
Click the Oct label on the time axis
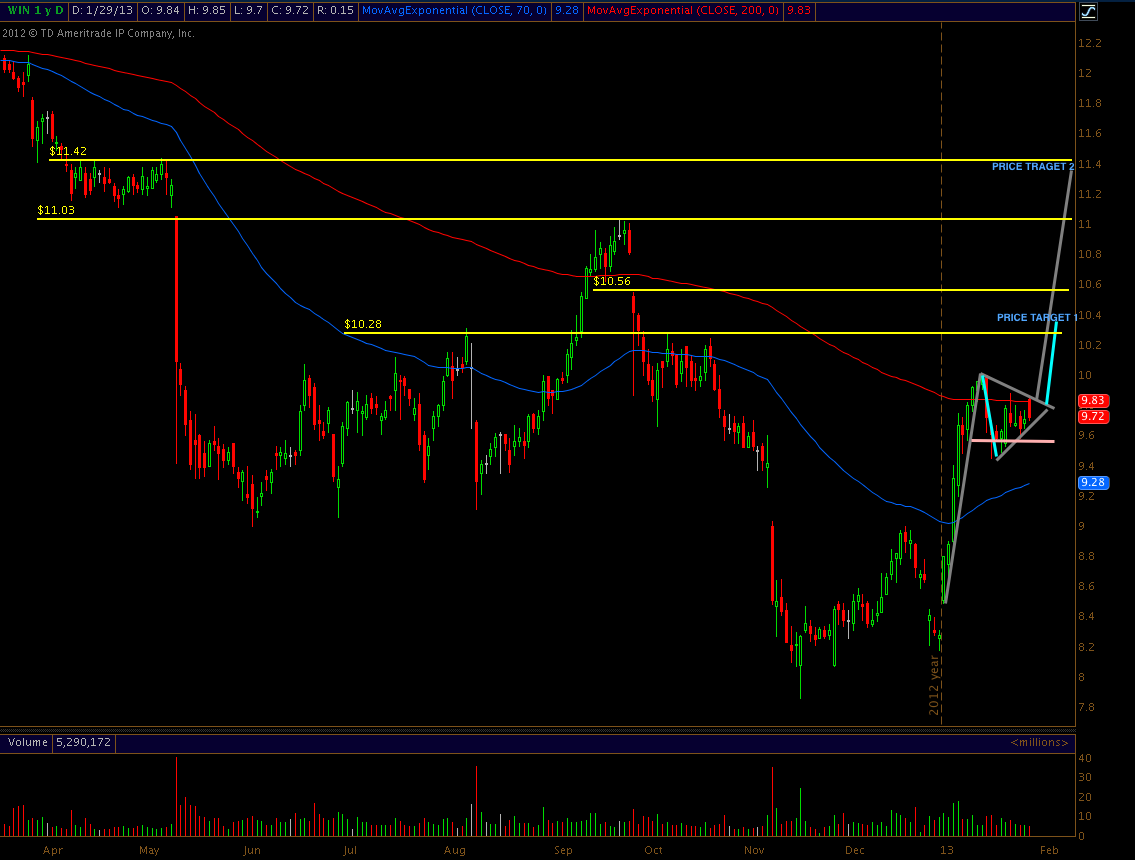[653, 849]
